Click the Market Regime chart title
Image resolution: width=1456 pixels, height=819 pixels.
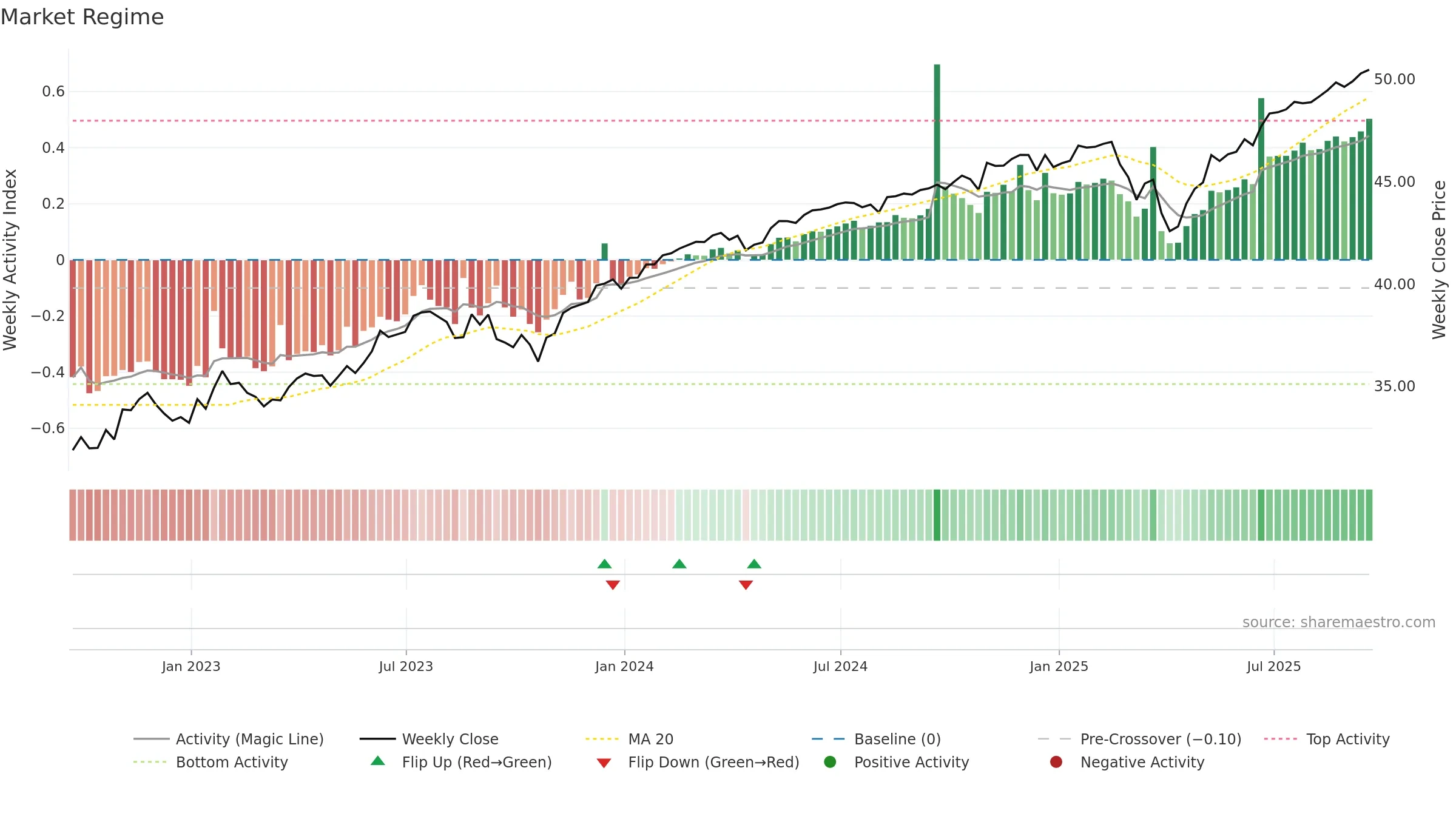[82, 17]
